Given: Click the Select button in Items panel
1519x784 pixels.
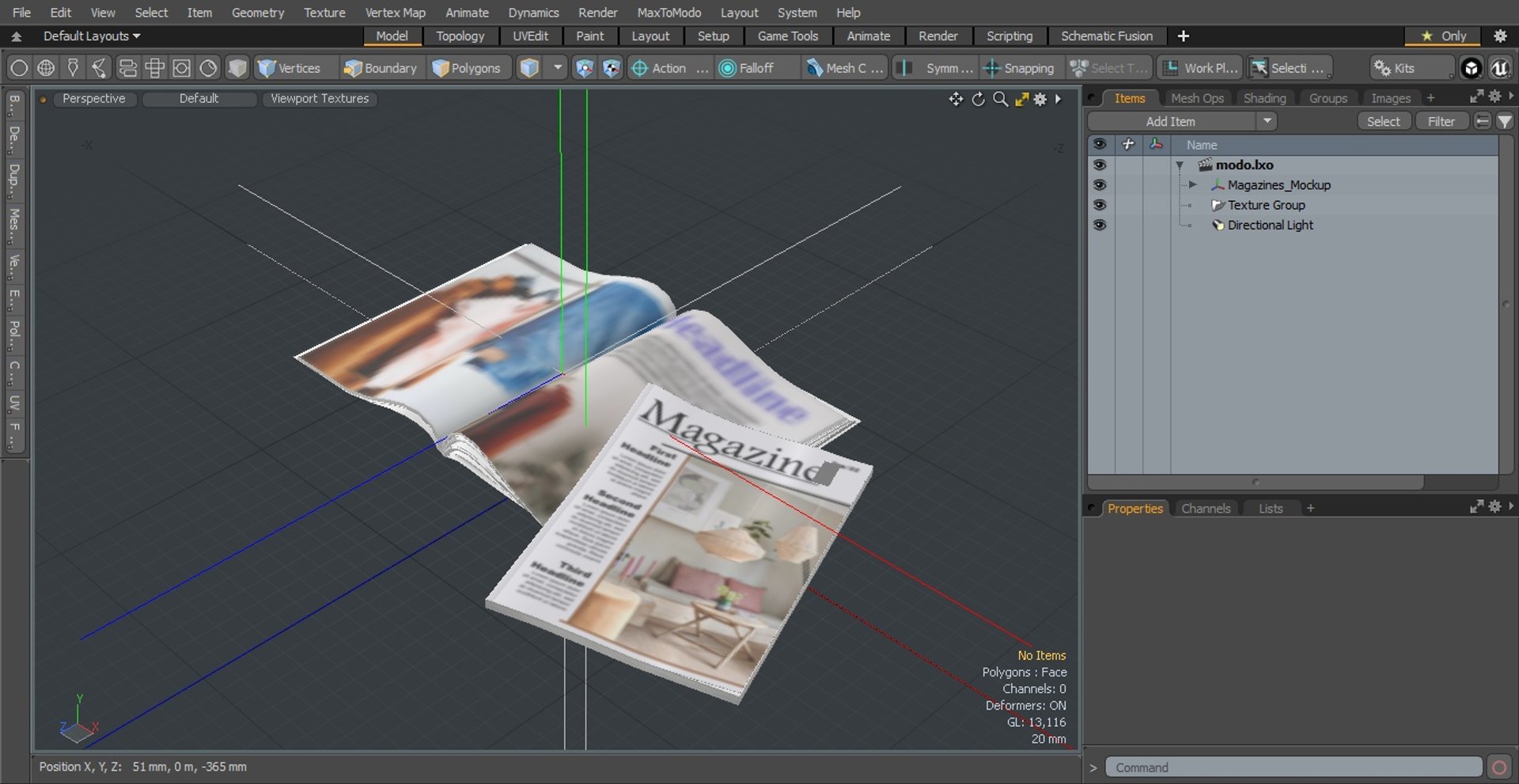Looking at the screenshot, I should tap(1383, 121).
